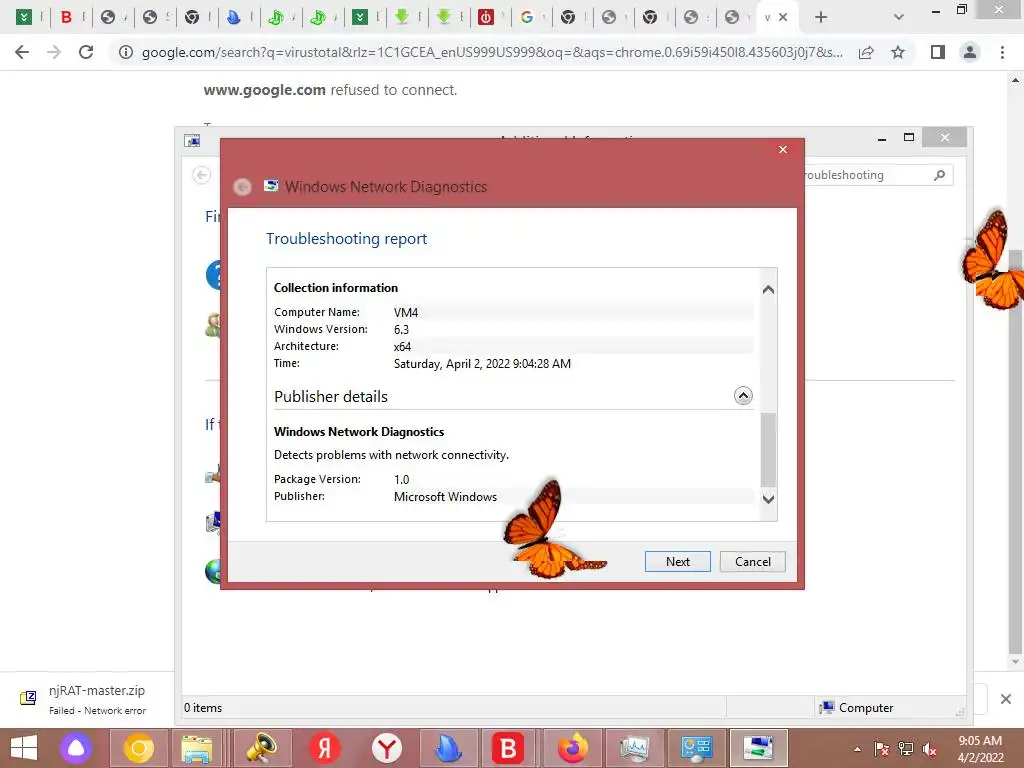Open the red Yandex Я taskbar icon
This screenshot has height=768, width=1024.
point(324,748)
